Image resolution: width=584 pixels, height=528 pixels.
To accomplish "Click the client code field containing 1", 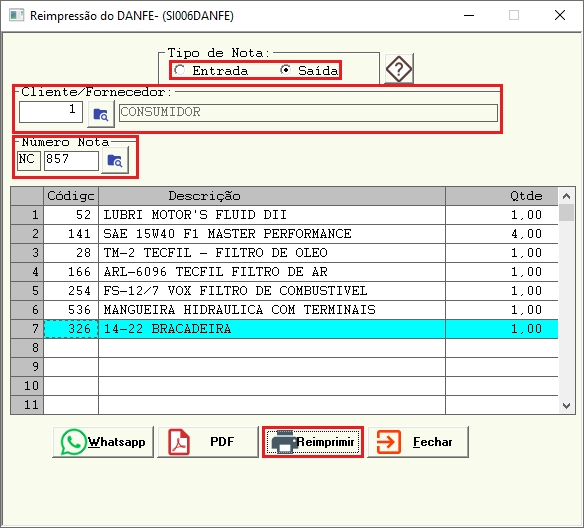I will 51,112.
